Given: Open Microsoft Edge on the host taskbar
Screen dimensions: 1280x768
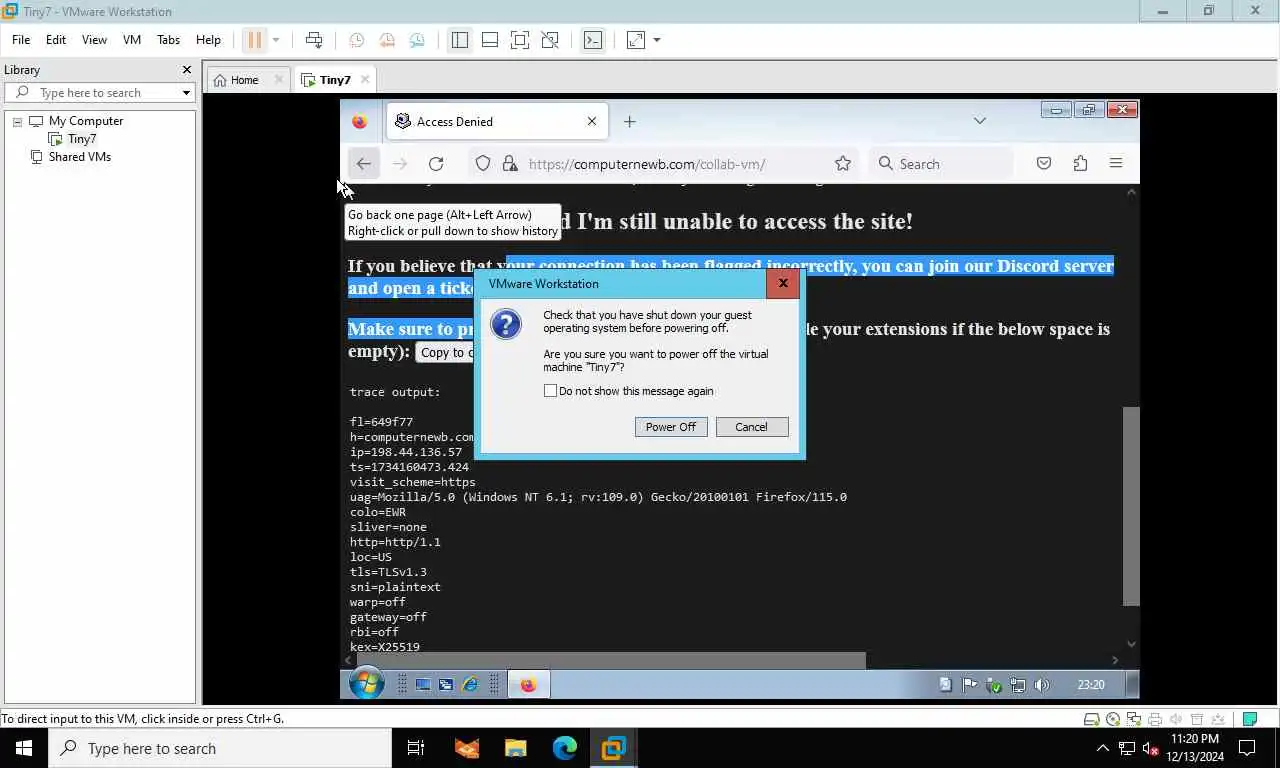Looking at the screenshot, I should point(564,748).
